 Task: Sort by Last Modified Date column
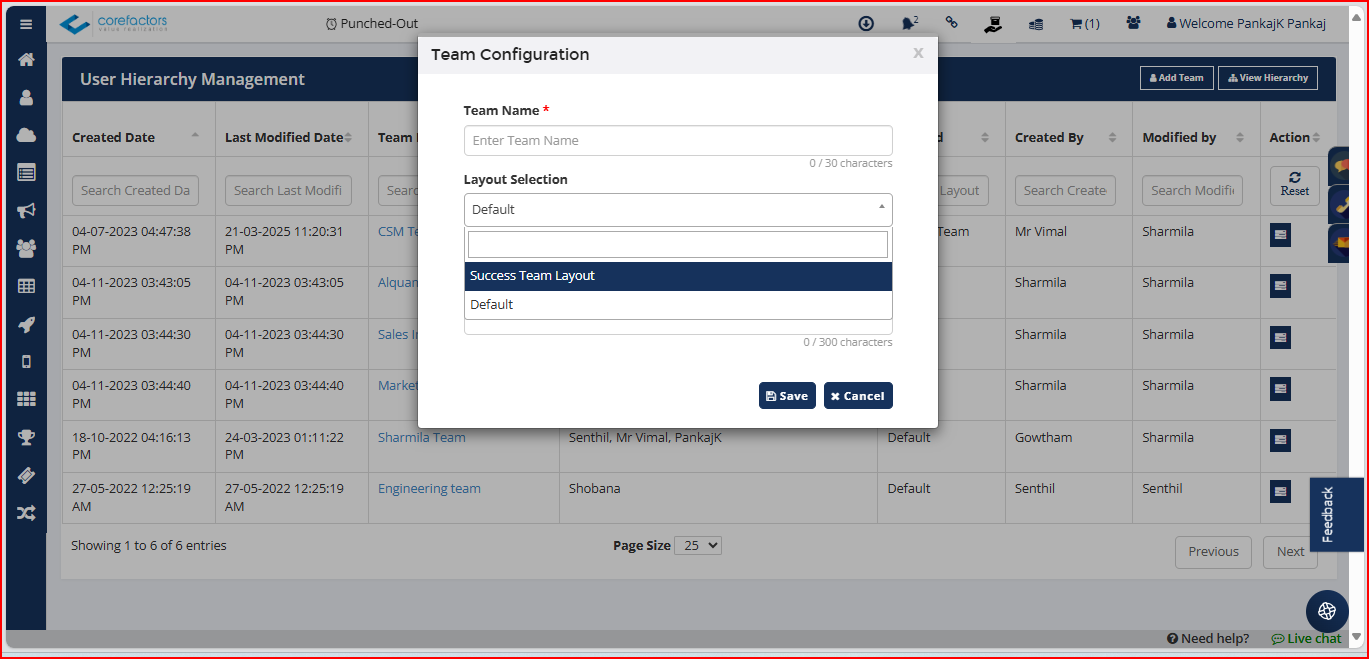point(291,138)
